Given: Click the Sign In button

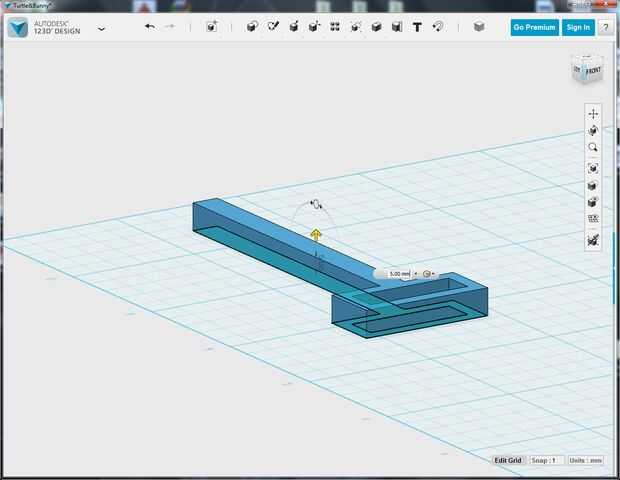Looking at the screenshot, I should (578, 27).
